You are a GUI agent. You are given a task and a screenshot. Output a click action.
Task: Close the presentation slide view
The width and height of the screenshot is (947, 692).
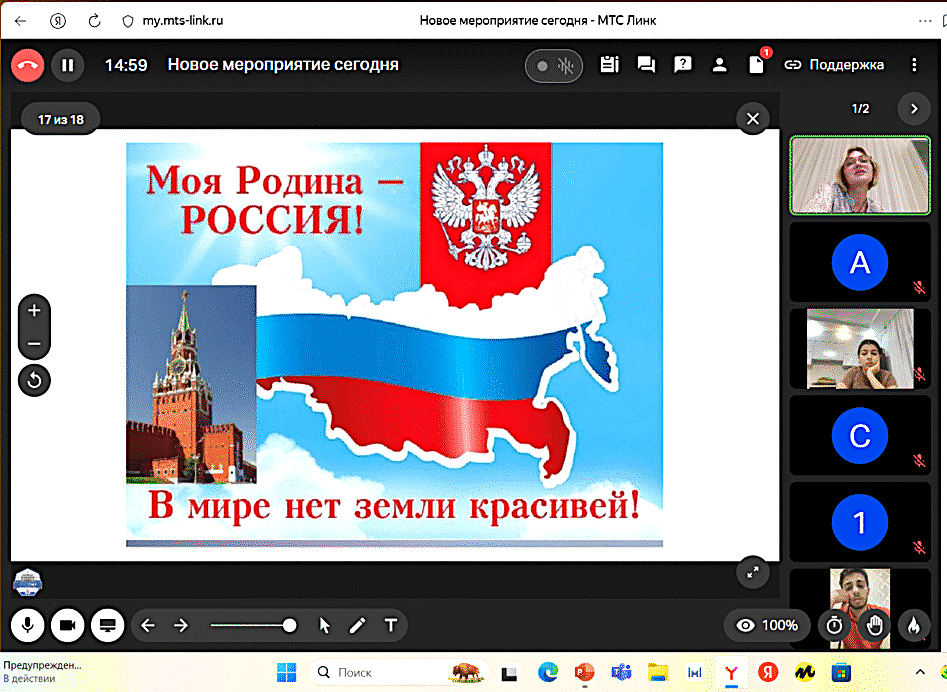click(x=753, y=119)
